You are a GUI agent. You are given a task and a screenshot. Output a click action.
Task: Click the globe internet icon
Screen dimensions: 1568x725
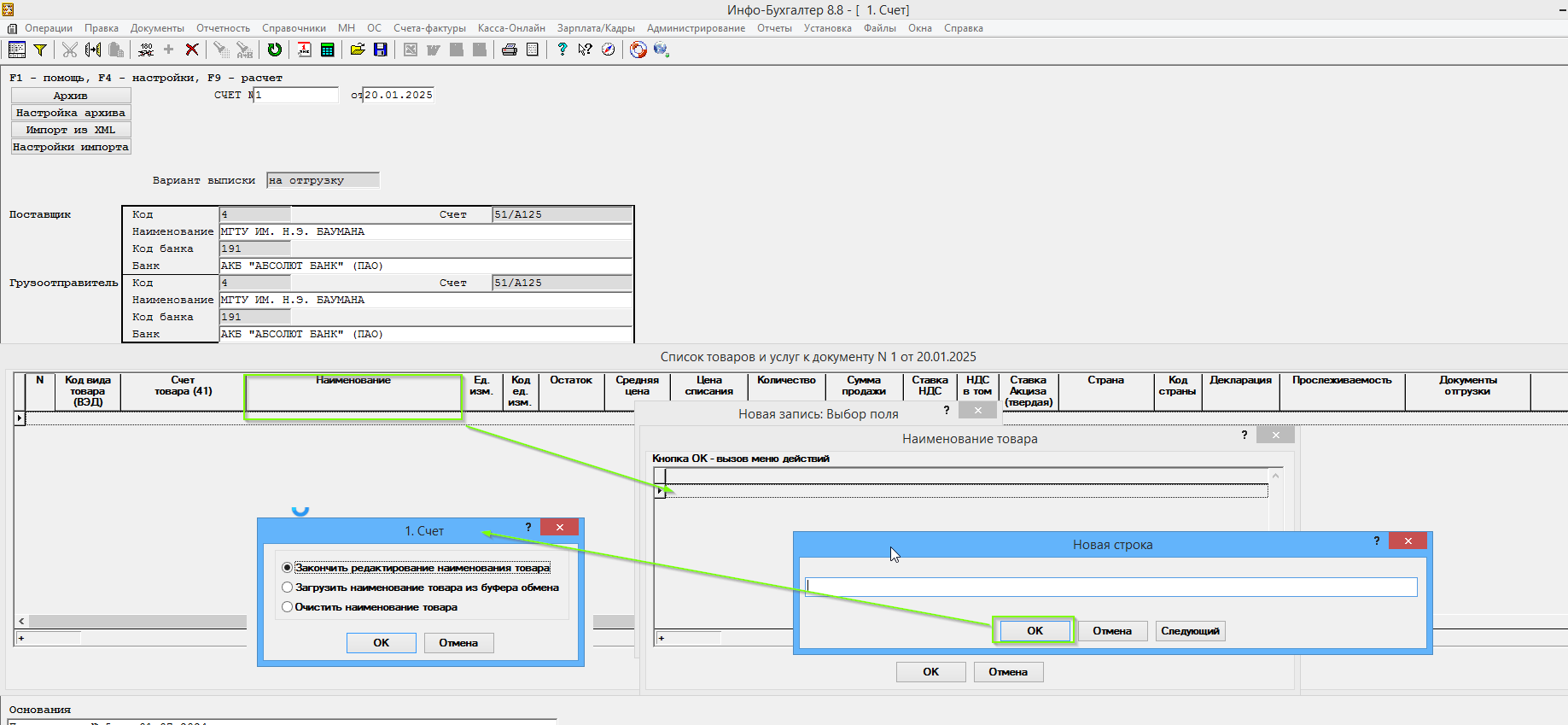(x=661, y=50)
